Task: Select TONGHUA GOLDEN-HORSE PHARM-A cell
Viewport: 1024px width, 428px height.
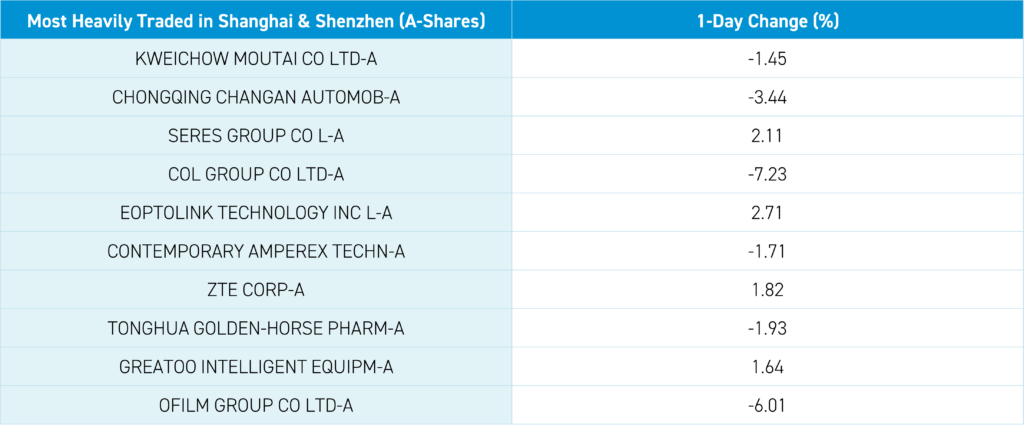Action: coord(256,328)
